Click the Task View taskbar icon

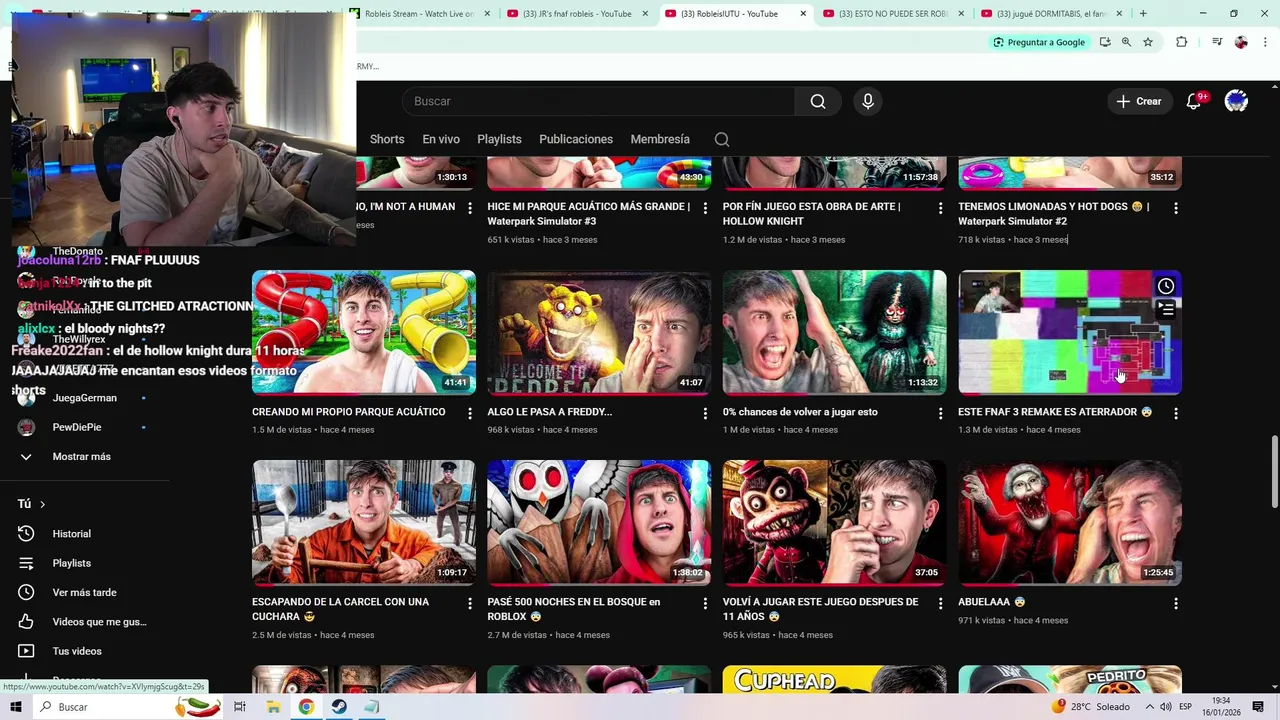click(240, 707)
